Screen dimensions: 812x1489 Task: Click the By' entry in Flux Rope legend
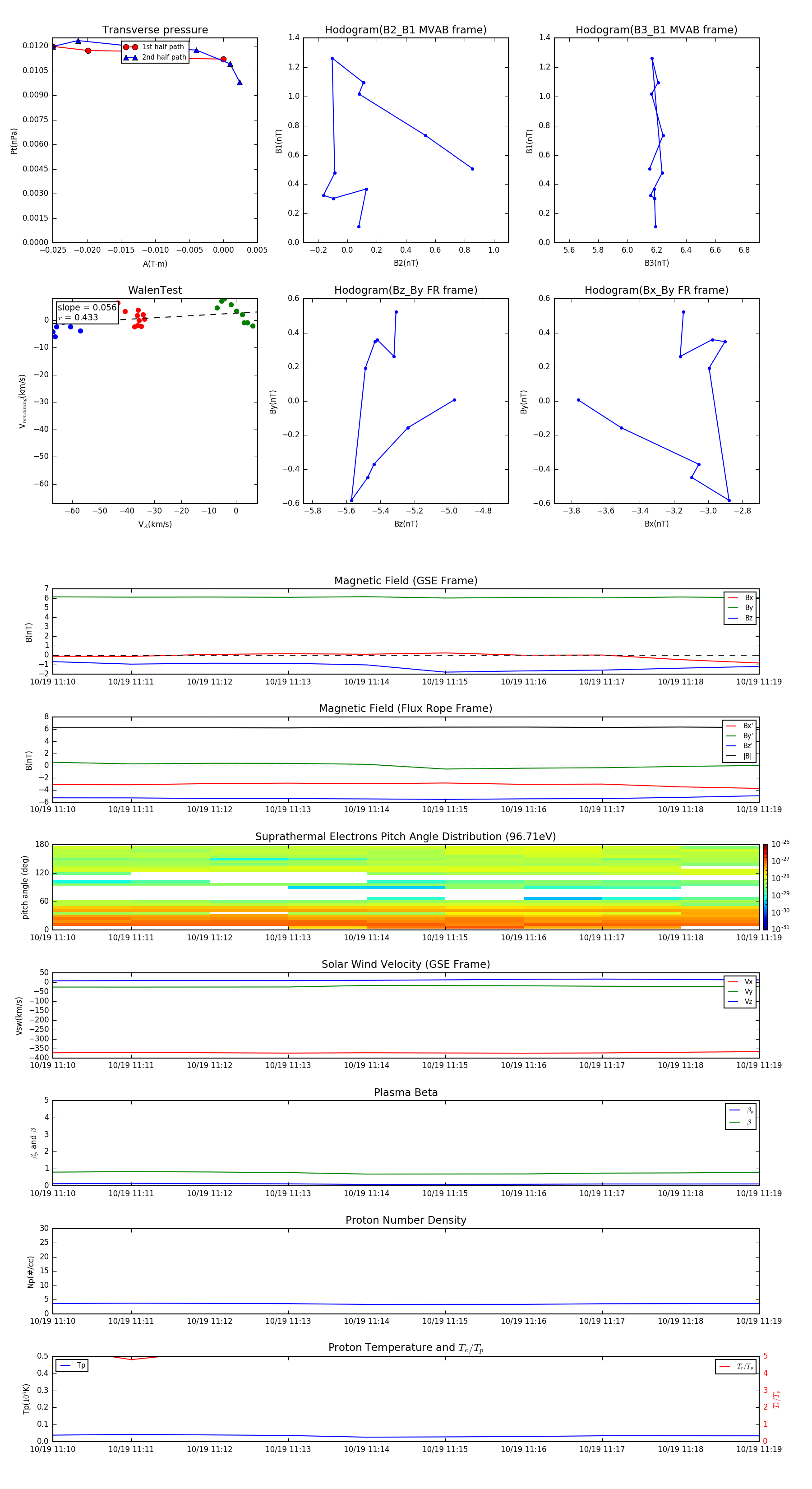pyautogui.click(x=739, y=736)
